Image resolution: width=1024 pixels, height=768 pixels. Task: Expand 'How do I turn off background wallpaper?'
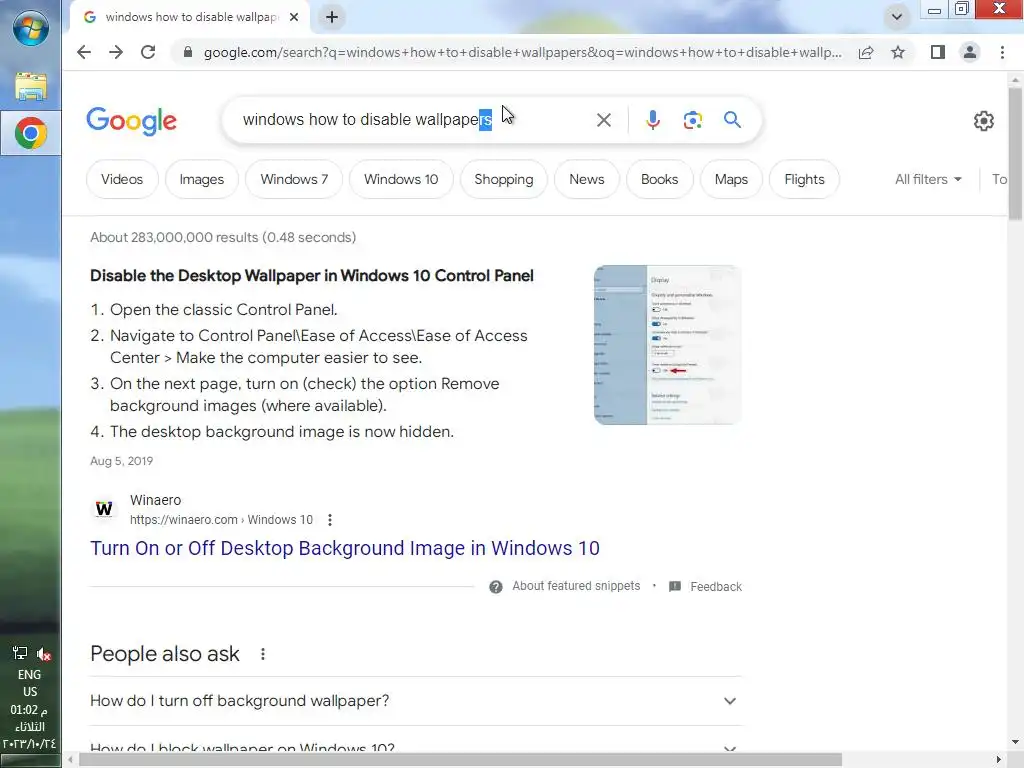coord(415,701)
